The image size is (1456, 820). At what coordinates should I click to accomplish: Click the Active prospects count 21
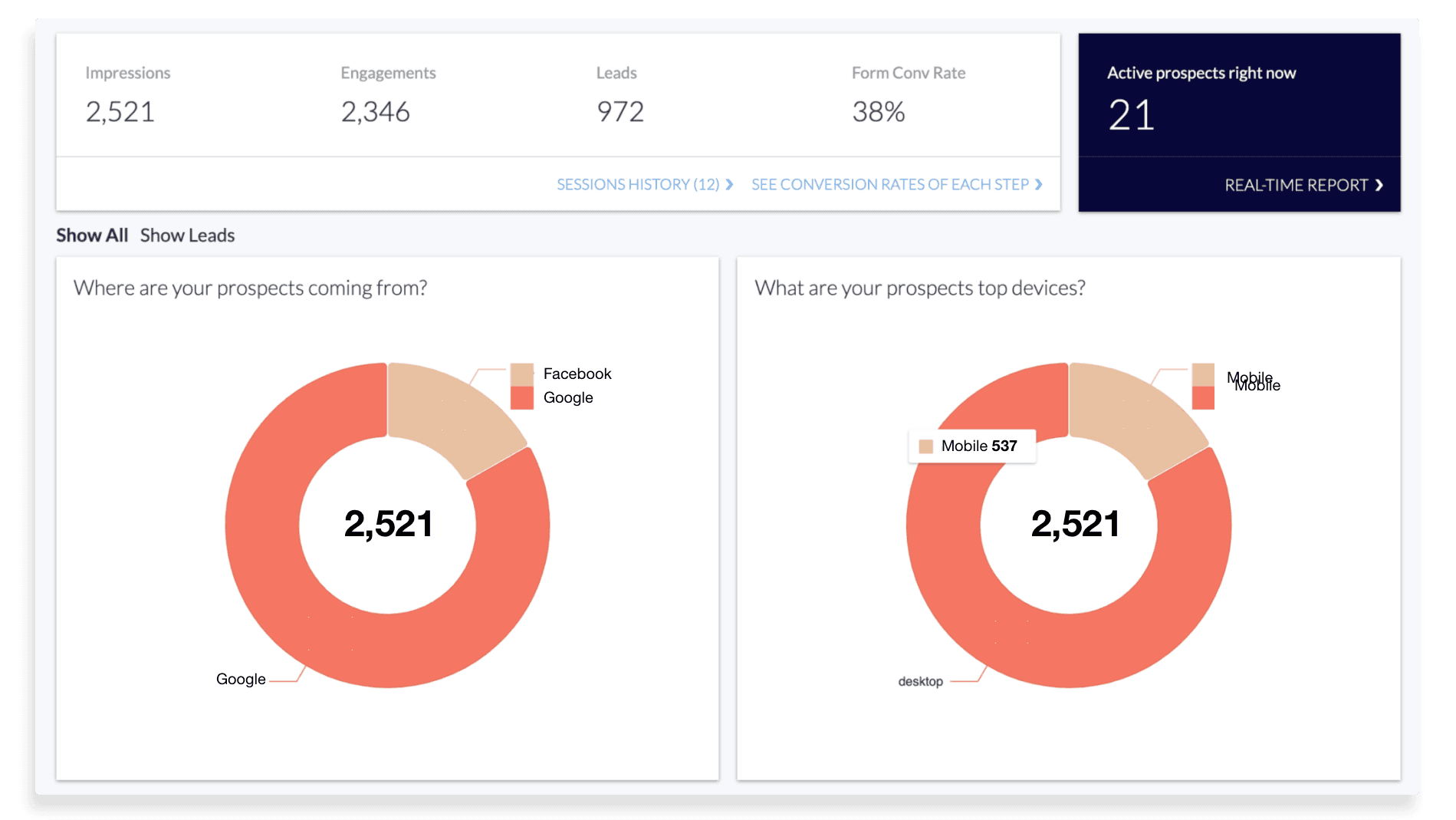pos(1131,113)
